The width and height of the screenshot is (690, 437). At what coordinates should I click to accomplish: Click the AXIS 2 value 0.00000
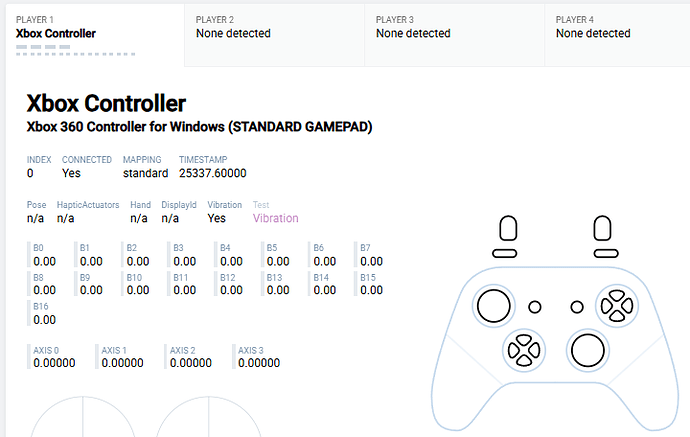point(191,363)
